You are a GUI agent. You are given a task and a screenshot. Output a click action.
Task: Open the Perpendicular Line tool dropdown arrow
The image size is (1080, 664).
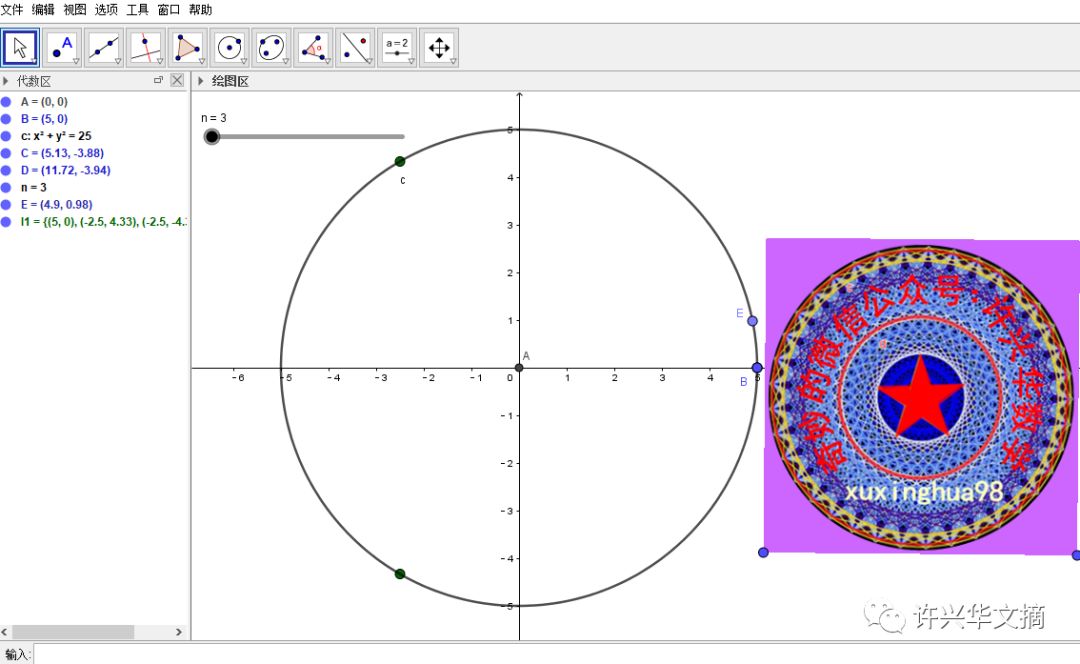(x=160, y=61)
